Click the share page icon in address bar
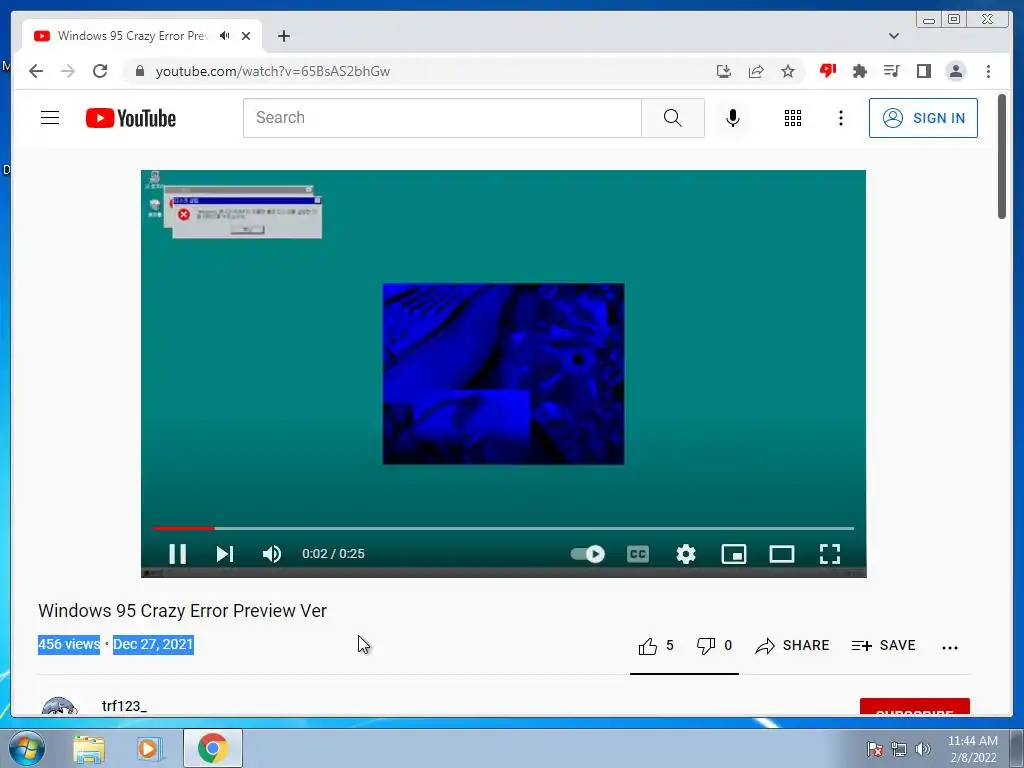Viewport: 1024px width, 768px height. tap(756, 71)
